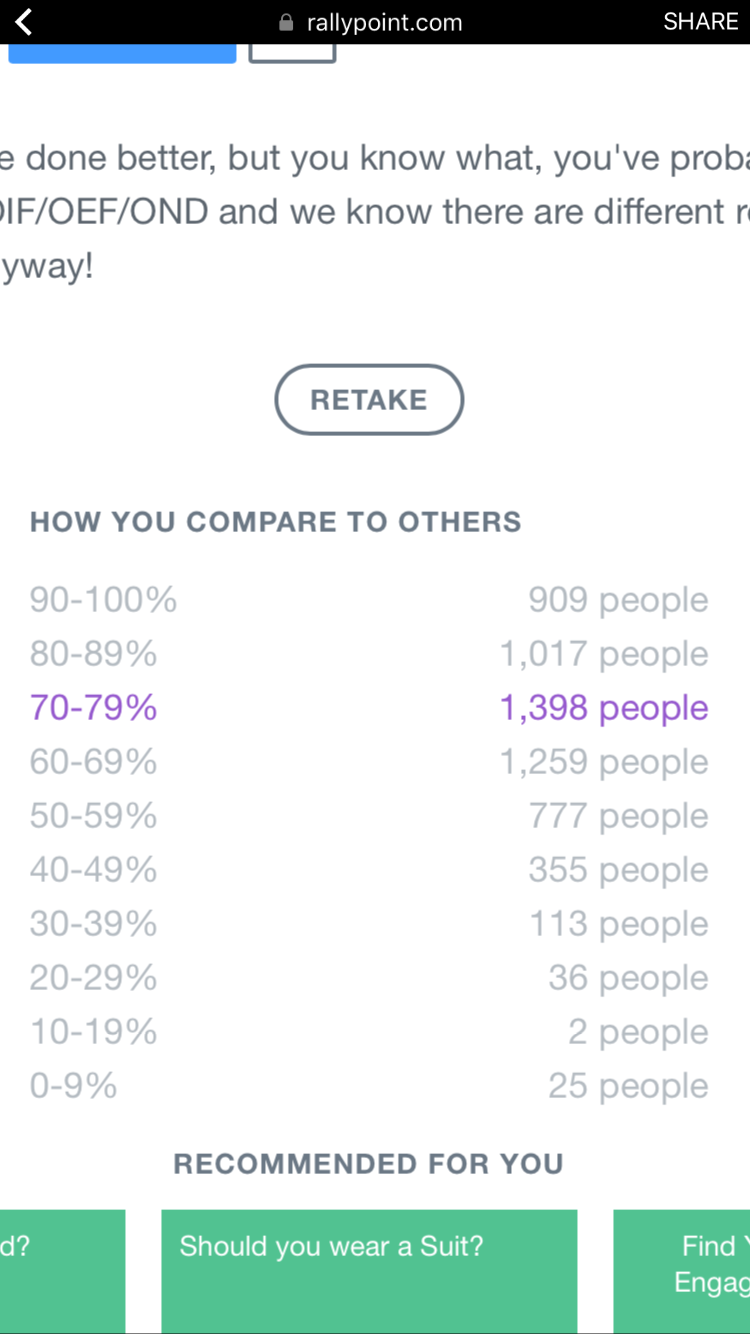Open the green card cut off at left edge
Image resolution: width=750 pixels, height=1334 pixels.
(62, 1270)
